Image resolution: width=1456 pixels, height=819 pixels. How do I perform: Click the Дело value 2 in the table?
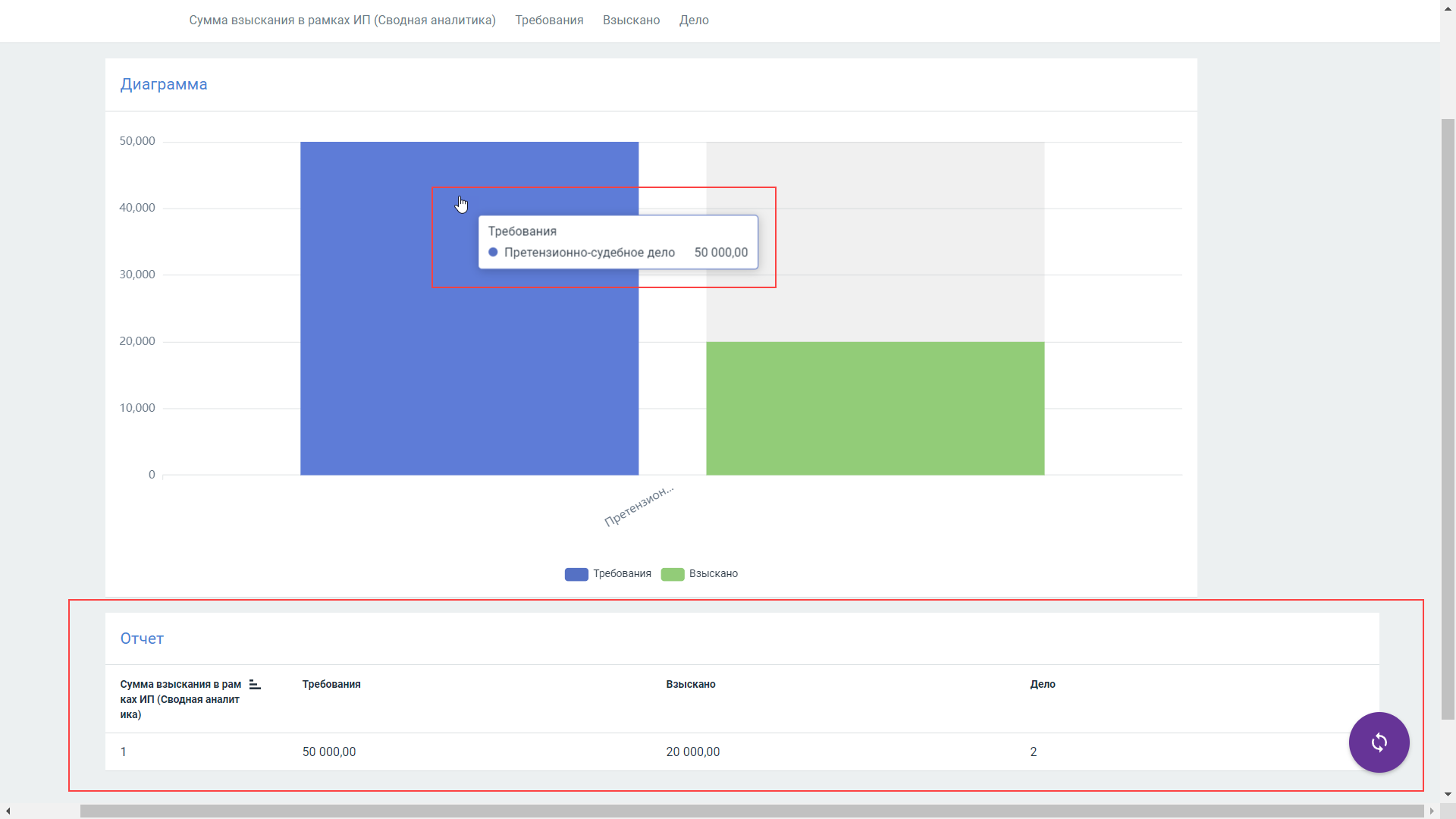(1033, 752)
